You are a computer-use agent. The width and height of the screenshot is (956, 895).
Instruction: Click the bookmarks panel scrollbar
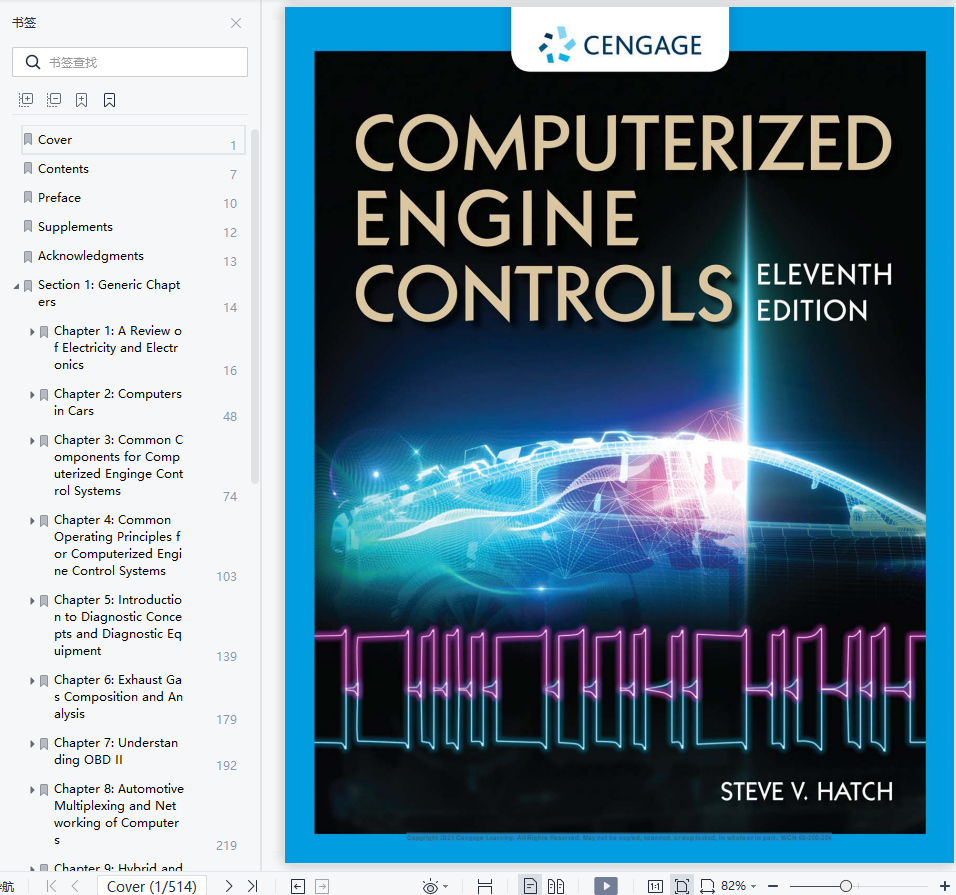click(255, 306)
